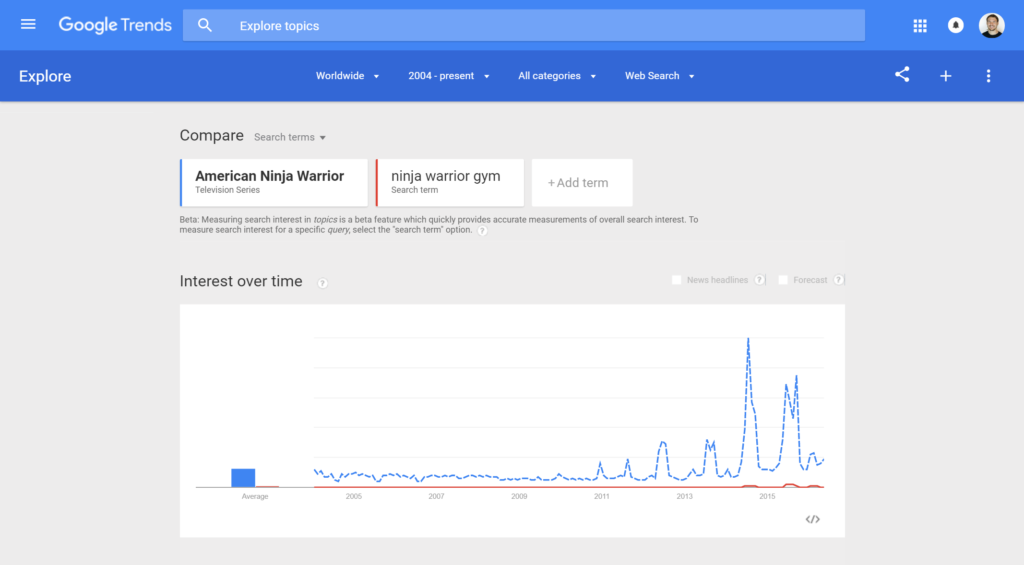The width and height of the screenshot is (1024, 565).
Task: Enable the News headlines checkbox
Action: click(677, 280)
